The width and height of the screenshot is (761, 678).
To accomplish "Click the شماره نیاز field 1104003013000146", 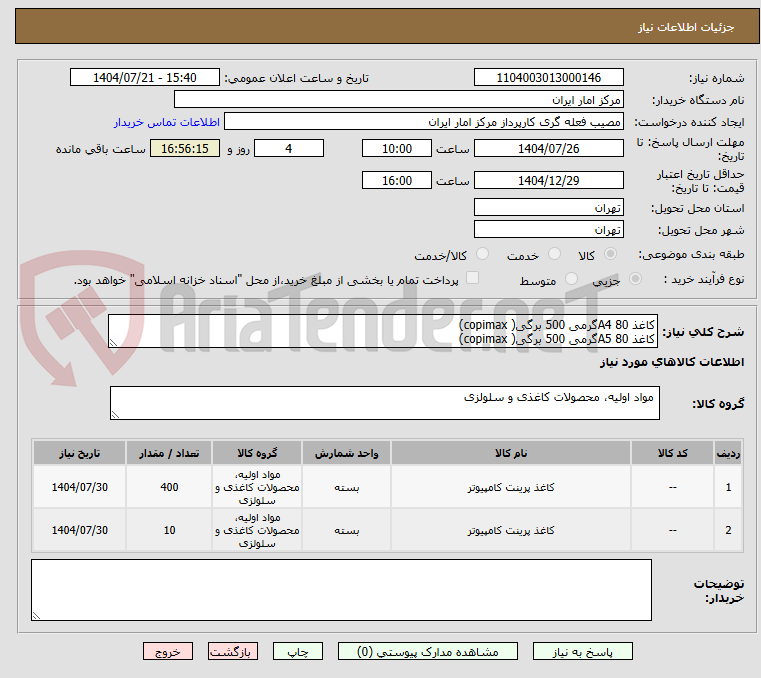I will click(x=548, y=78).
